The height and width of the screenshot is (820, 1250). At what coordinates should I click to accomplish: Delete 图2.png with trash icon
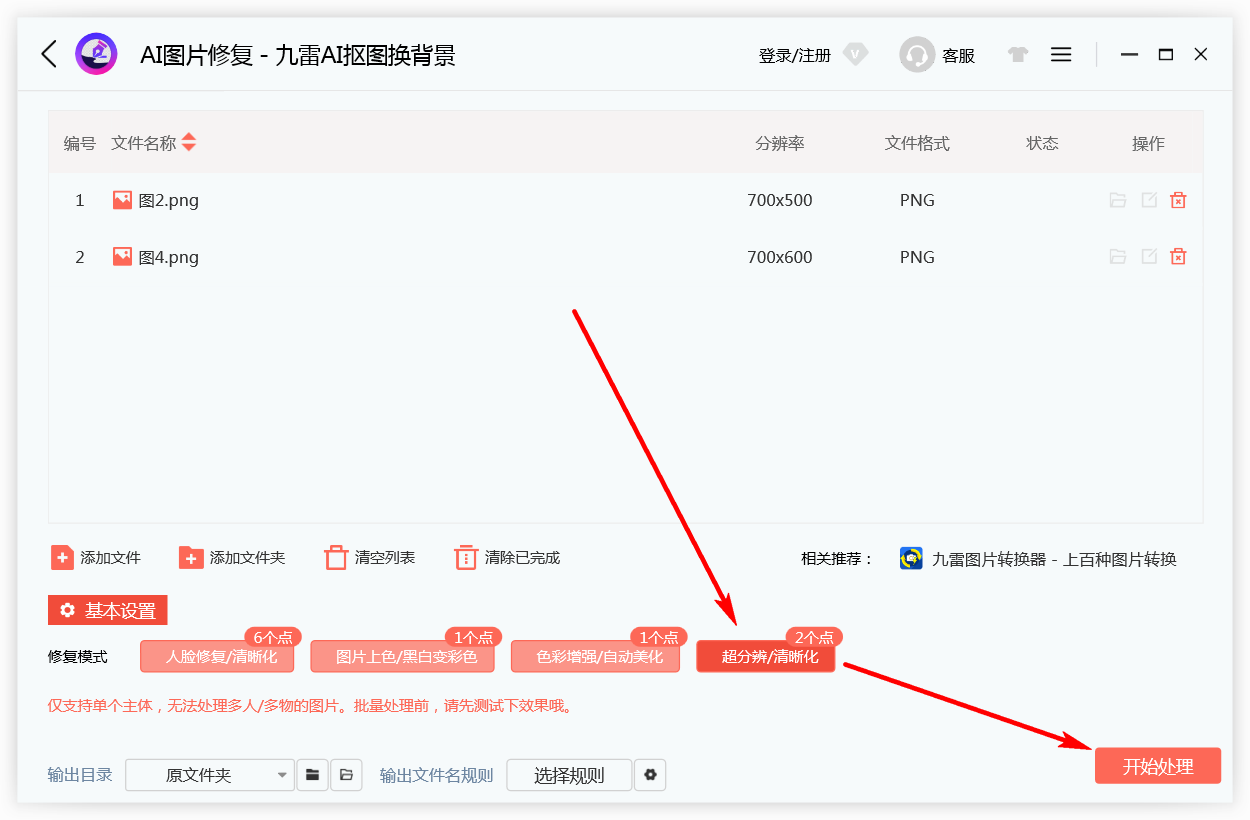1179,200
